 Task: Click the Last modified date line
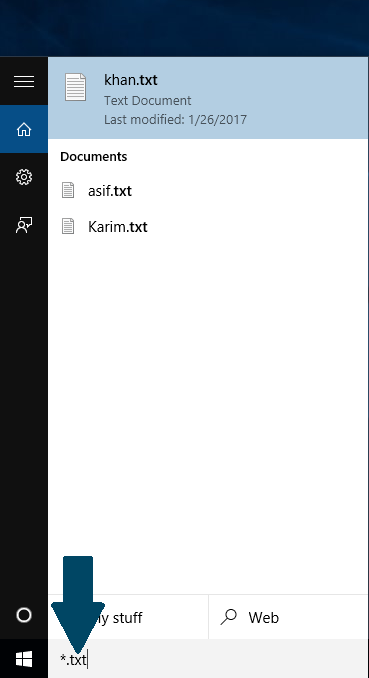[175, 119]
